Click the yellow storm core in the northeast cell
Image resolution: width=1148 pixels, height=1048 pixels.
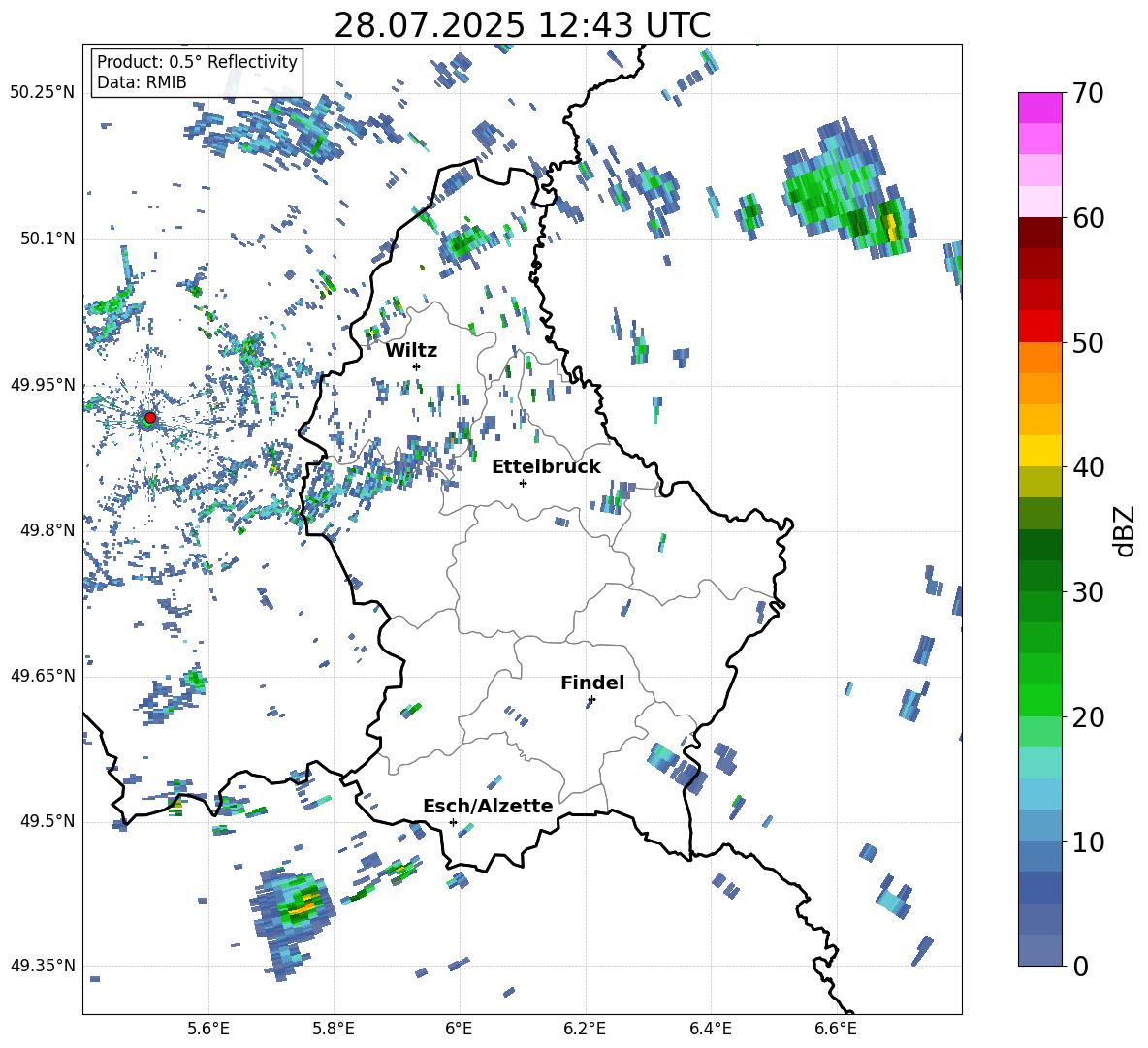click(891, 226)
